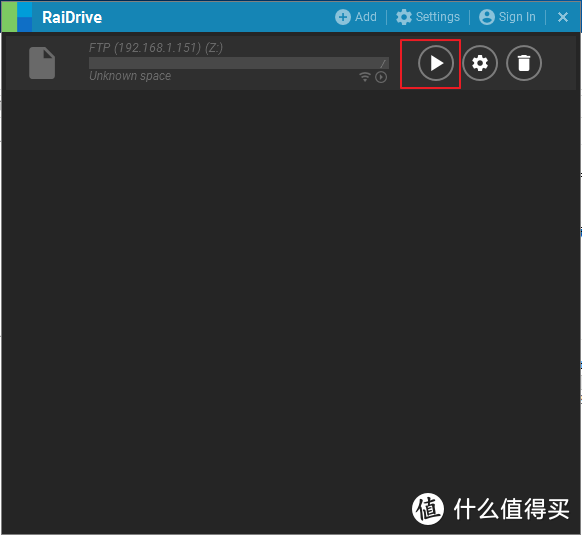This screenshot has height=536, width=582.
Task: Click the RaiDrive title text
Action: click(72, 17)
